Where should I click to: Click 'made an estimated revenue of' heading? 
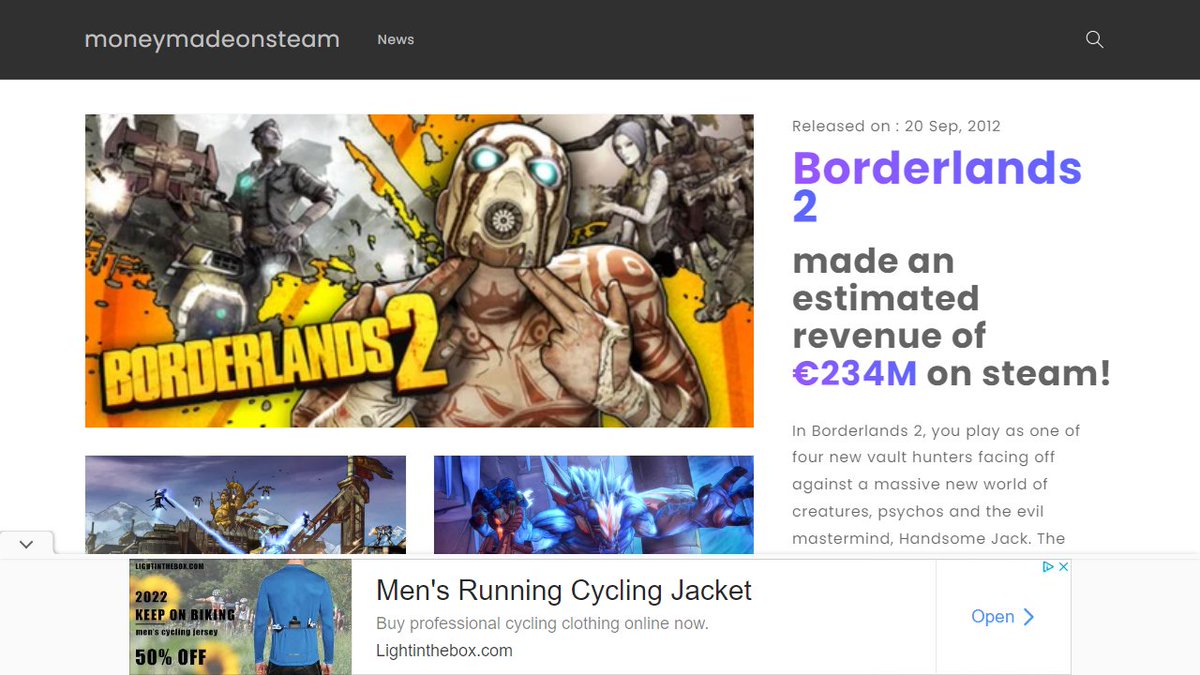889,298
